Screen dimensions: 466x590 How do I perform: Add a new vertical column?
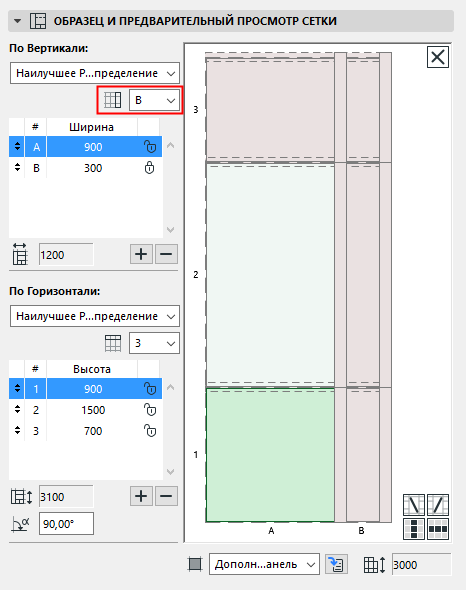[141, 254]
